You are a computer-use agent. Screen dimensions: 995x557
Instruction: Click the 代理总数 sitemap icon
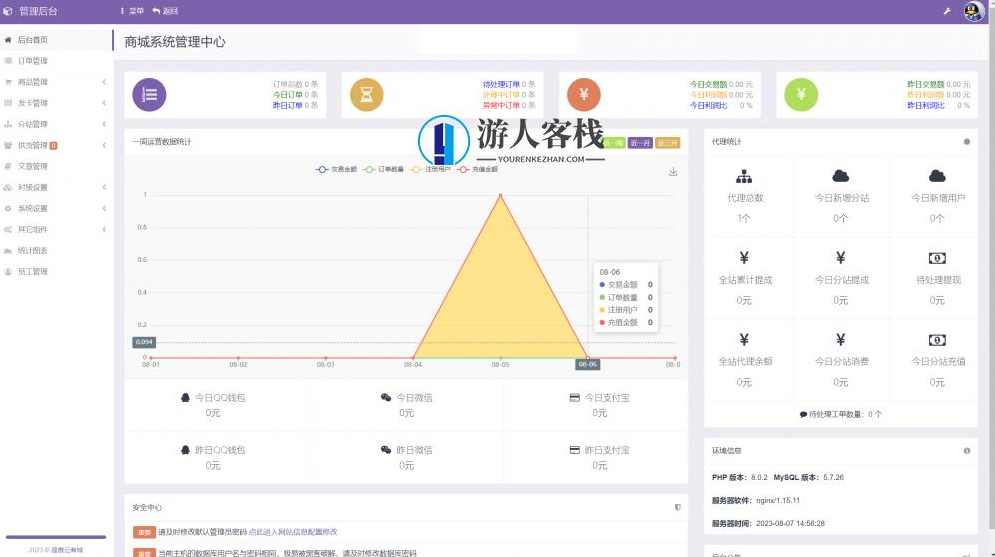(744, 176)
